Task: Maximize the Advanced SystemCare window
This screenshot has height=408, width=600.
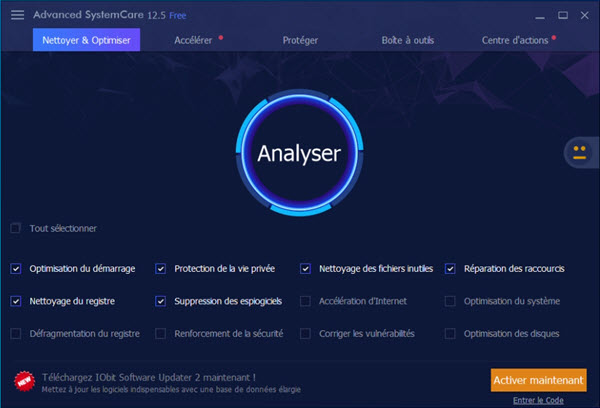Action: [562, 15]
